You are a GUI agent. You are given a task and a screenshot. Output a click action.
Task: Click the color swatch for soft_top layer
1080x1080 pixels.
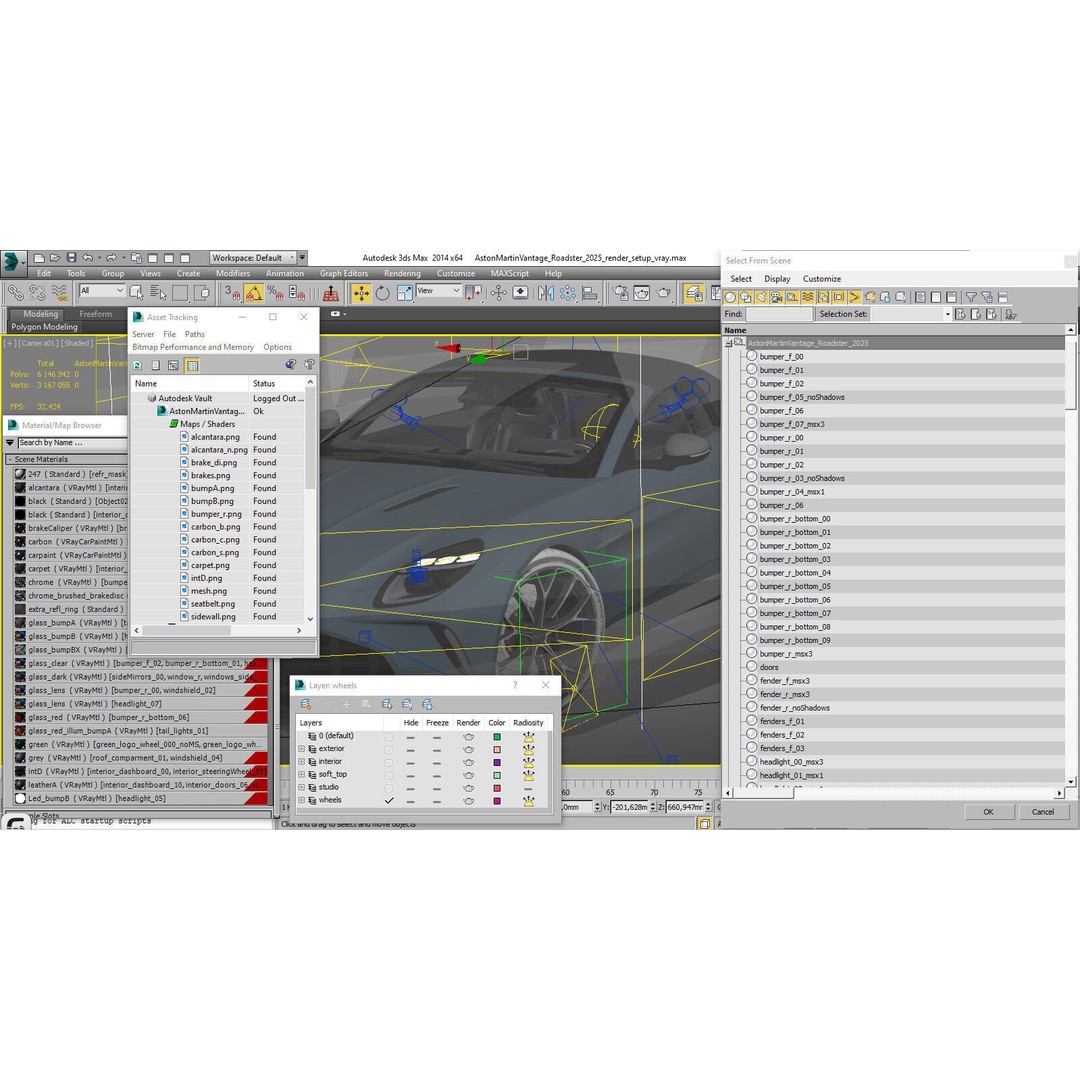coord(497,776)
